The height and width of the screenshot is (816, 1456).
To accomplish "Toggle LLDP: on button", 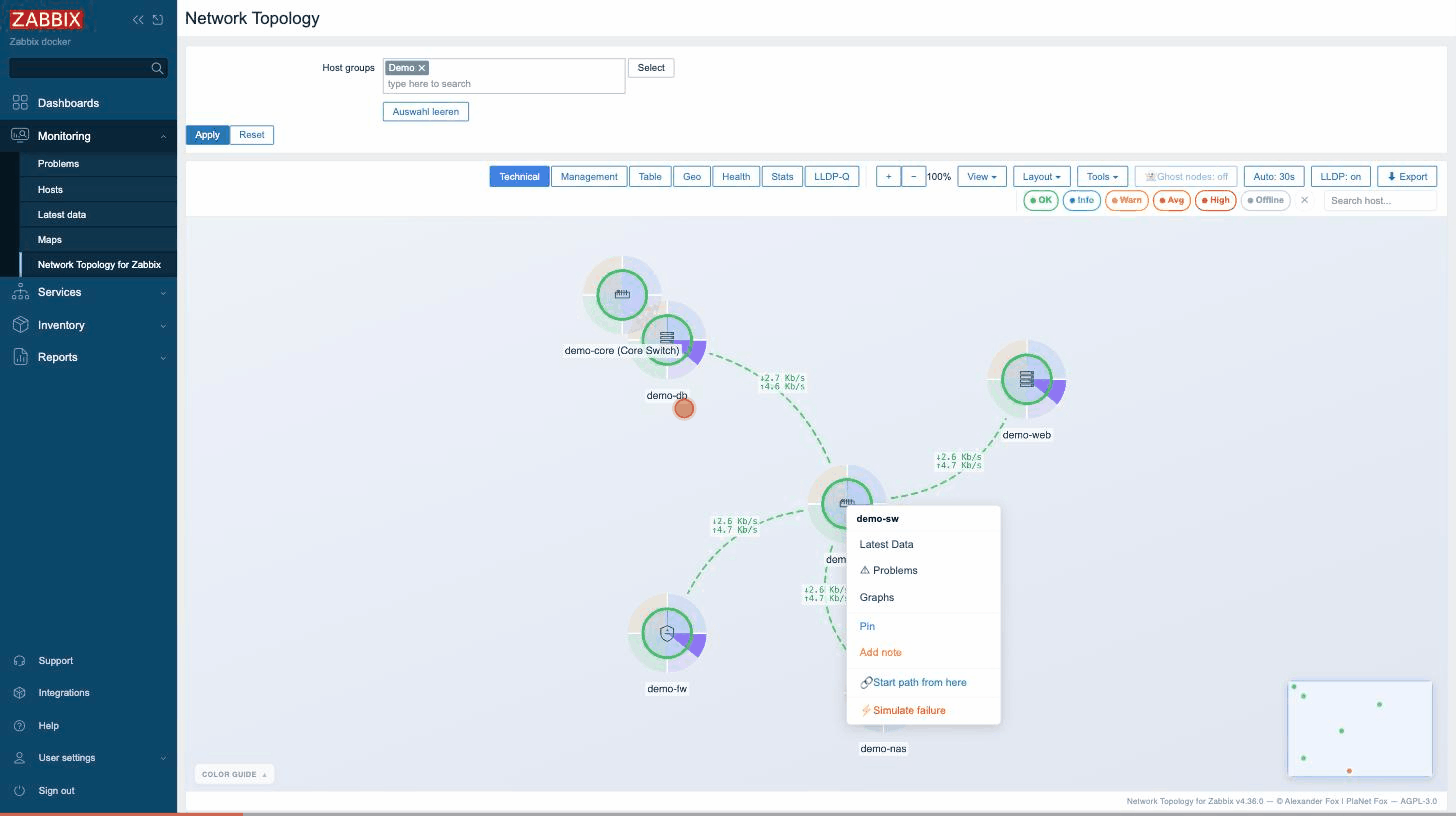I will [1341, 177].
